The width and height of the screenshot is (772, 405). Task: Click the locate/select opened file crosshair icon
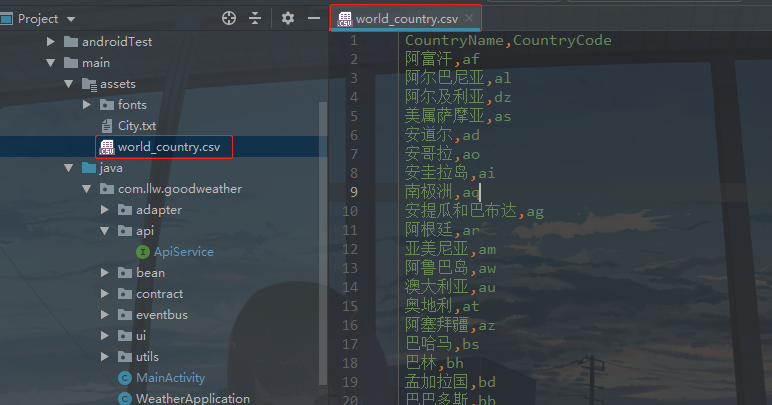[x=228, y=19]
